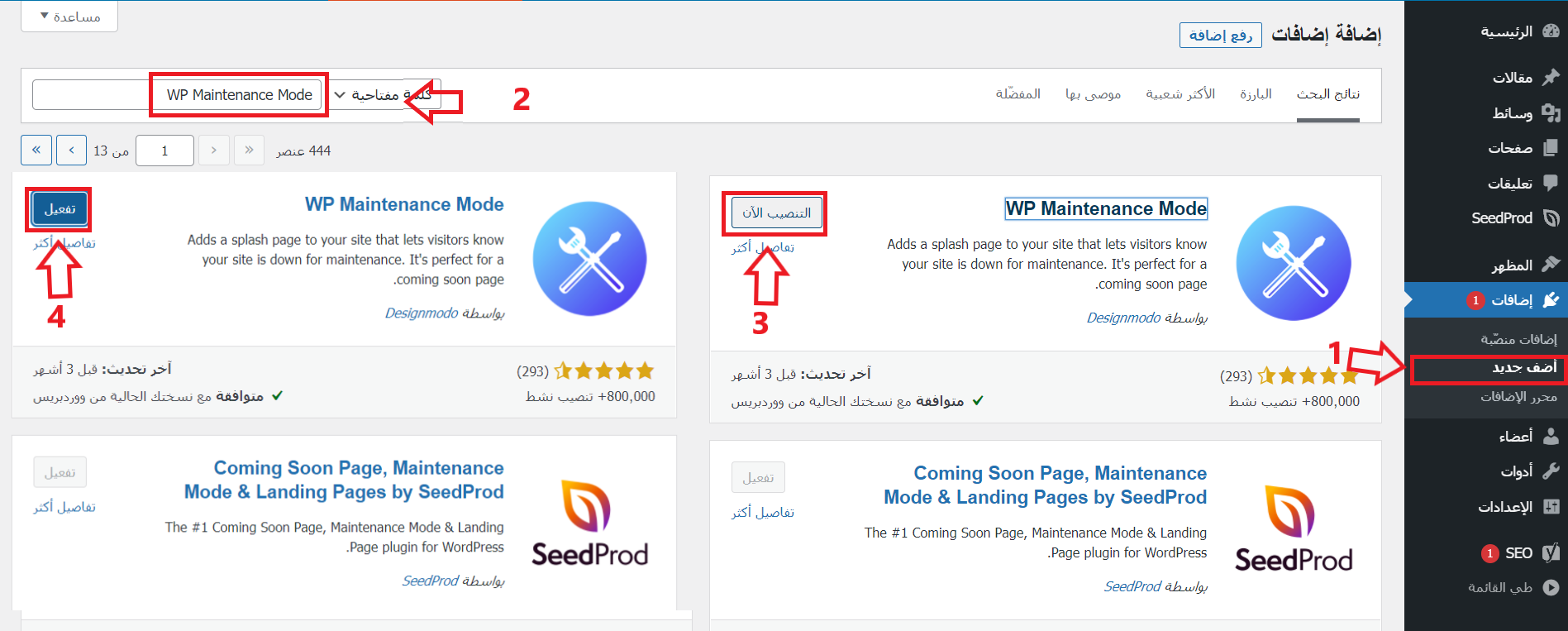Click the التنصيب الآن install button
This screenshot has width=1568, height=631.
[777, 213]
